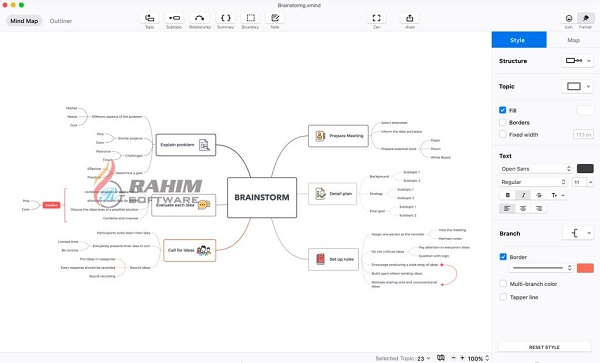Click the Evaluate each idea chat icon
600x363 pixels.
coord(204,205)
